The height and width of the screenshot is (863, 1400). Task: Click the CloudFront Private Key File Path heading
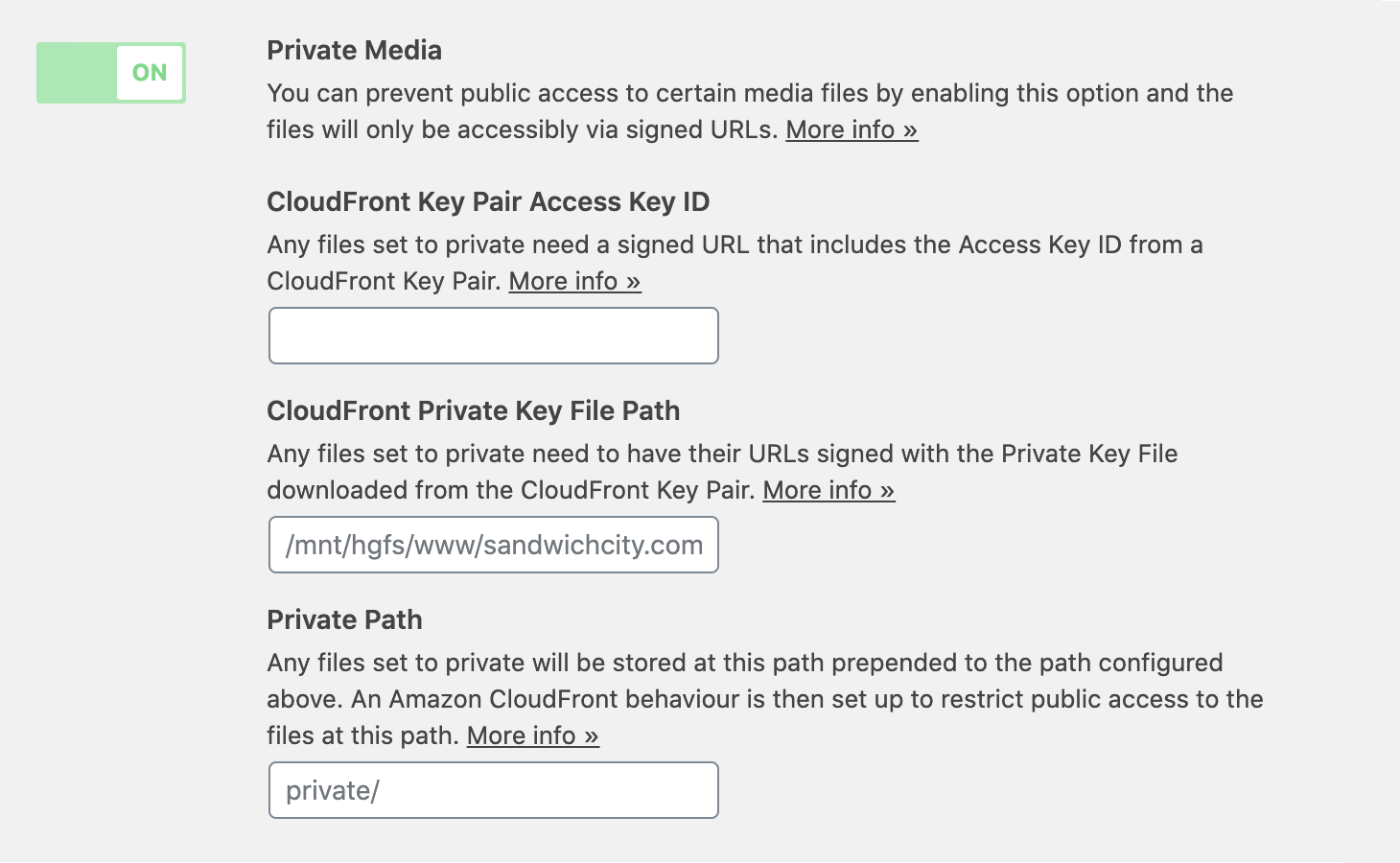tap(473, 410)
